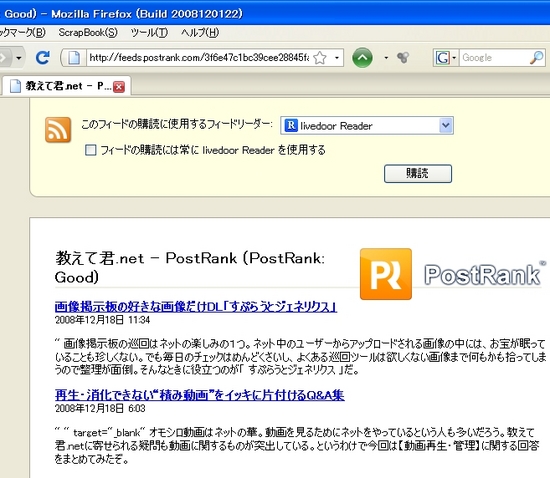Click the date 2008年12月18日 11:34
Viewport: 550px width, 478px height.
pyautogui.click(x=102, y=320)
